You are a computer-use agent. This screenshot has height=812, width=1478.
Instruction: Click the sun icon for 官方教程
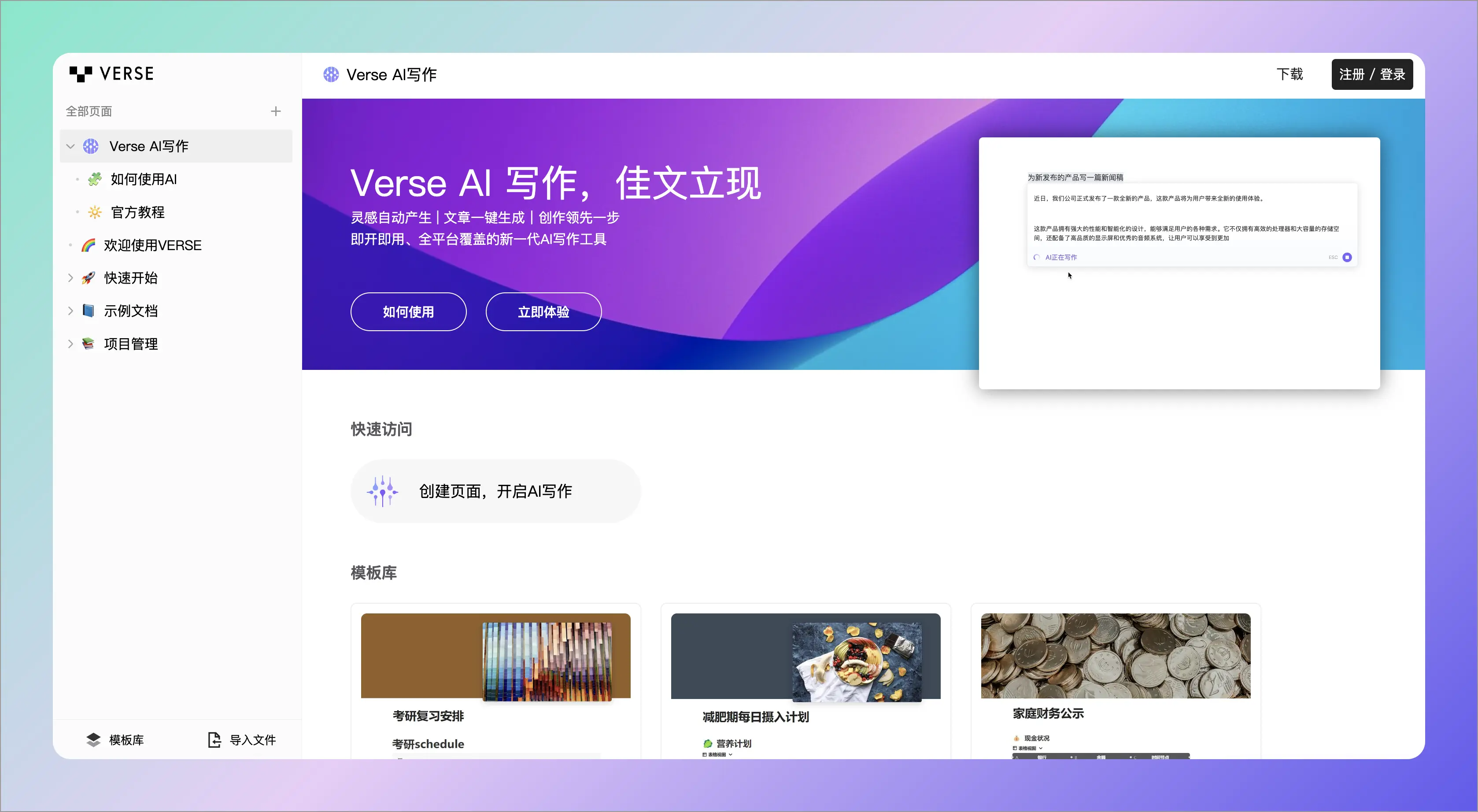click(x=95, y=212)
